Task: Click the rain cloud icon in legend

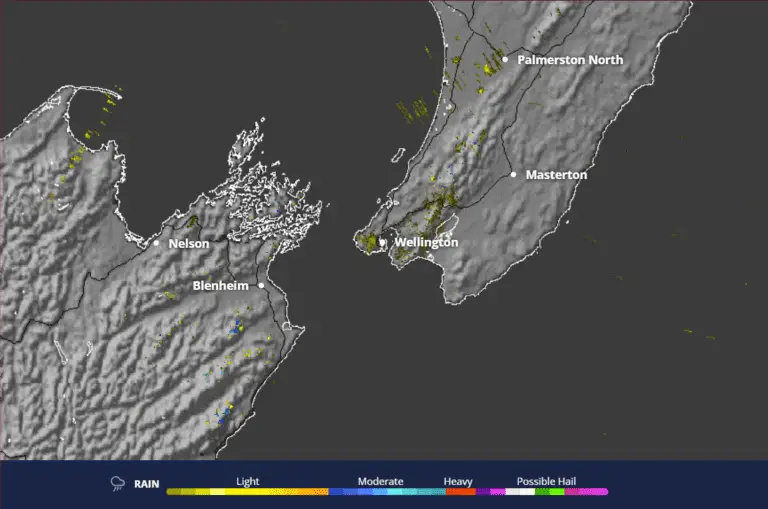Action: [x=118, y=484]
